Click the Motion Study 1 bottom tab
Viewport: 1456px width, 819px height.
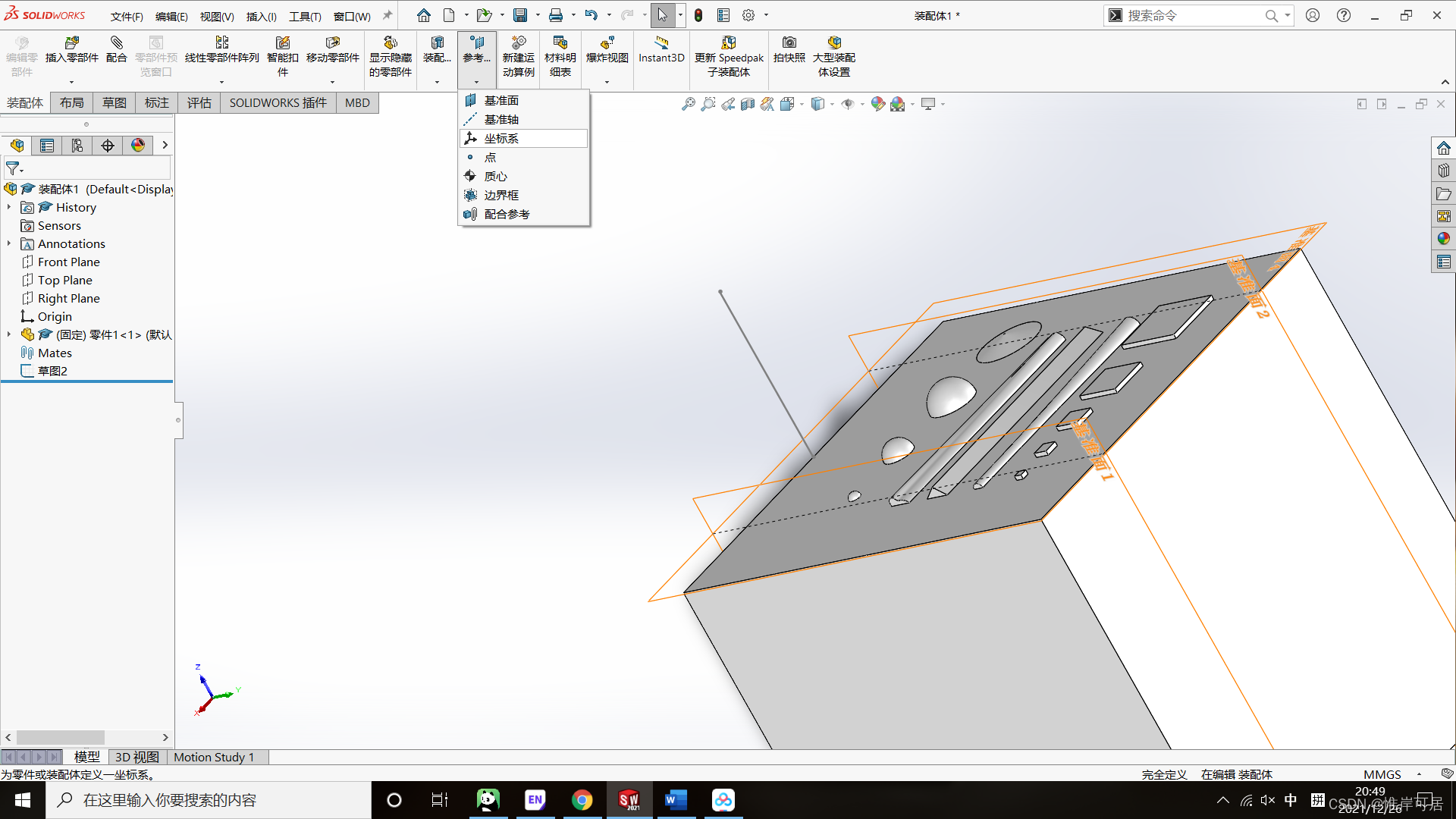(x=214, y=757)
